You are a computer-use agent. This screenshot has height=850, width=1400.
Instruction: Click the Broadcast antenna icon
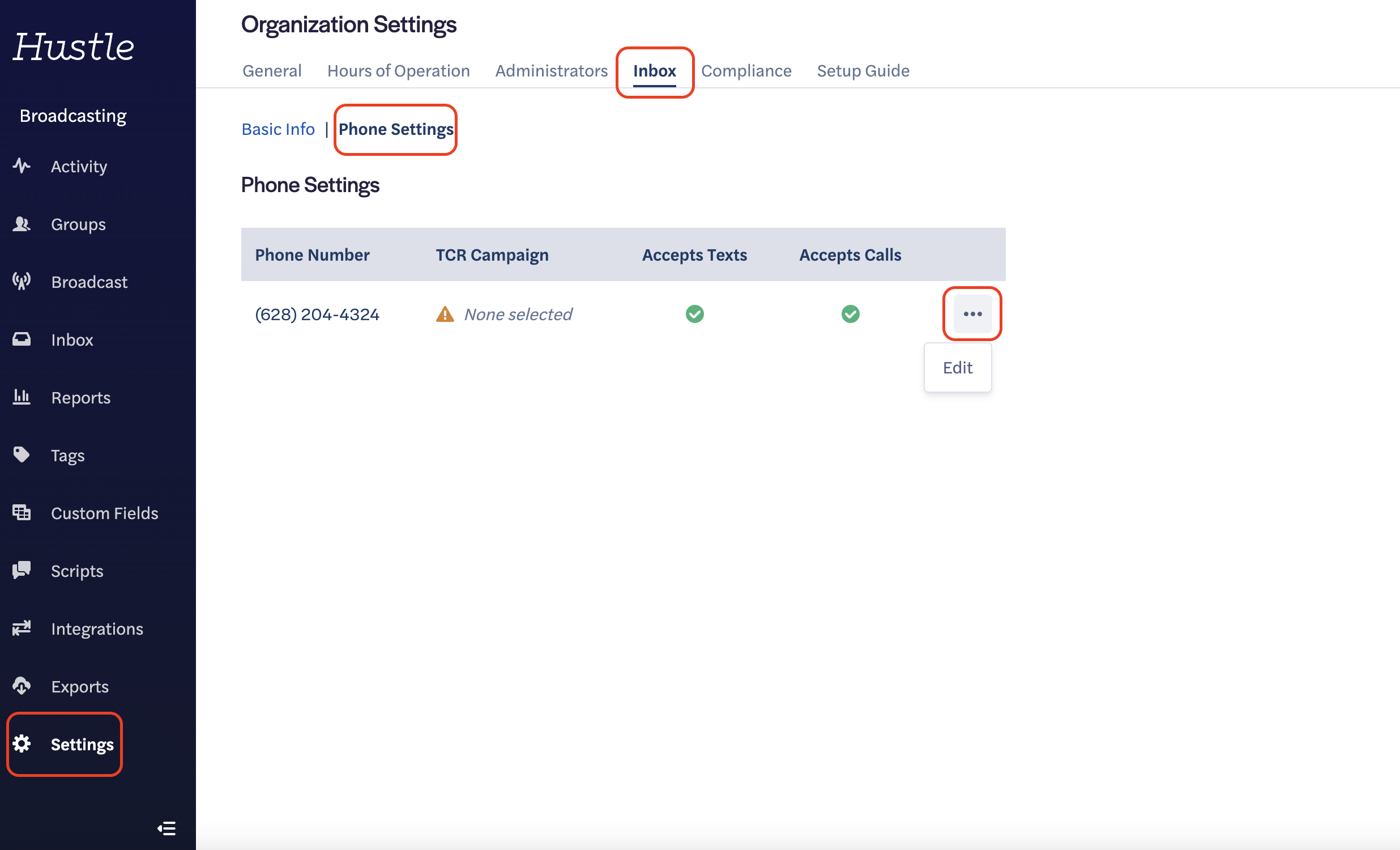(x=21, y=282)
